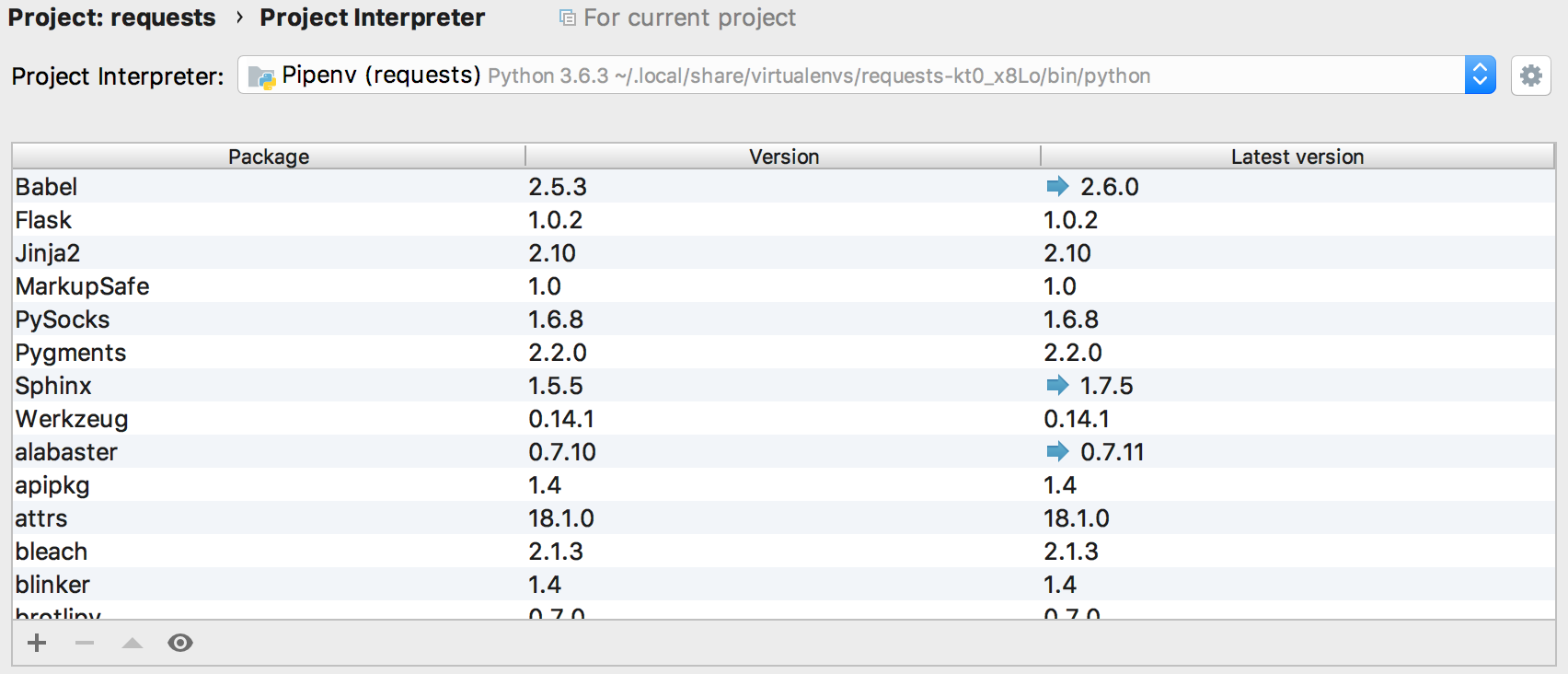Click the Package column header
Viewport: 1568px width, 674px height.
(x=269, y=157)
